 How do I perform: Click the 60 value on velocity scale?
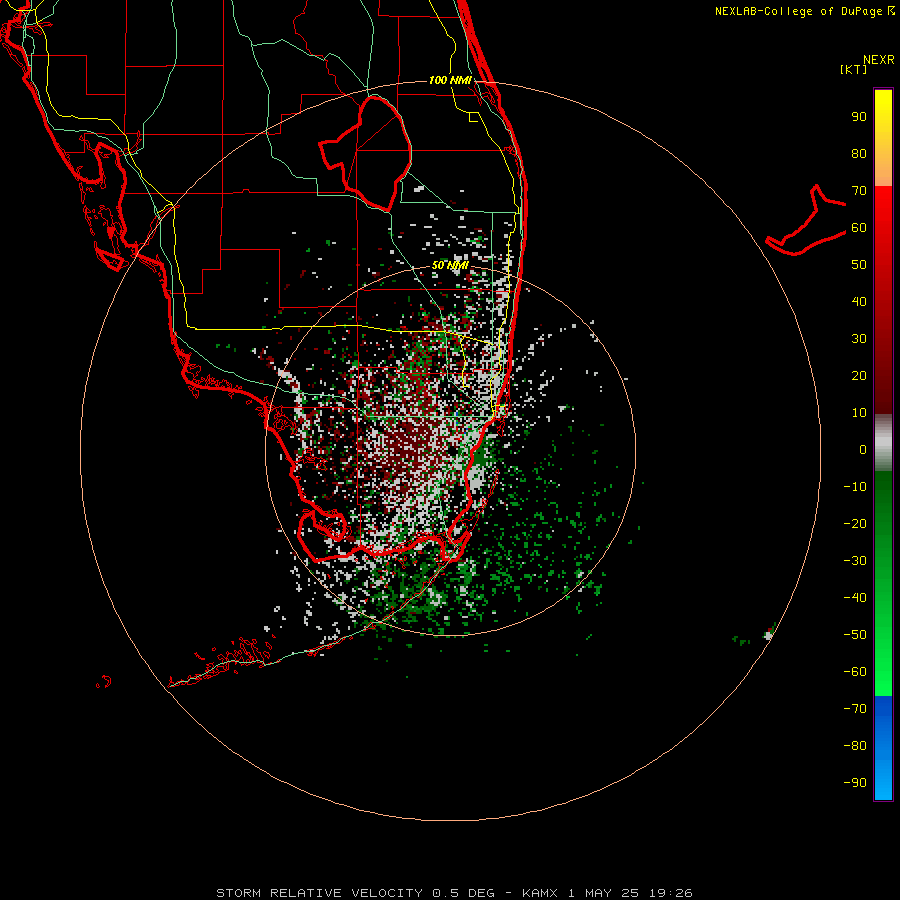pos(859,227)
